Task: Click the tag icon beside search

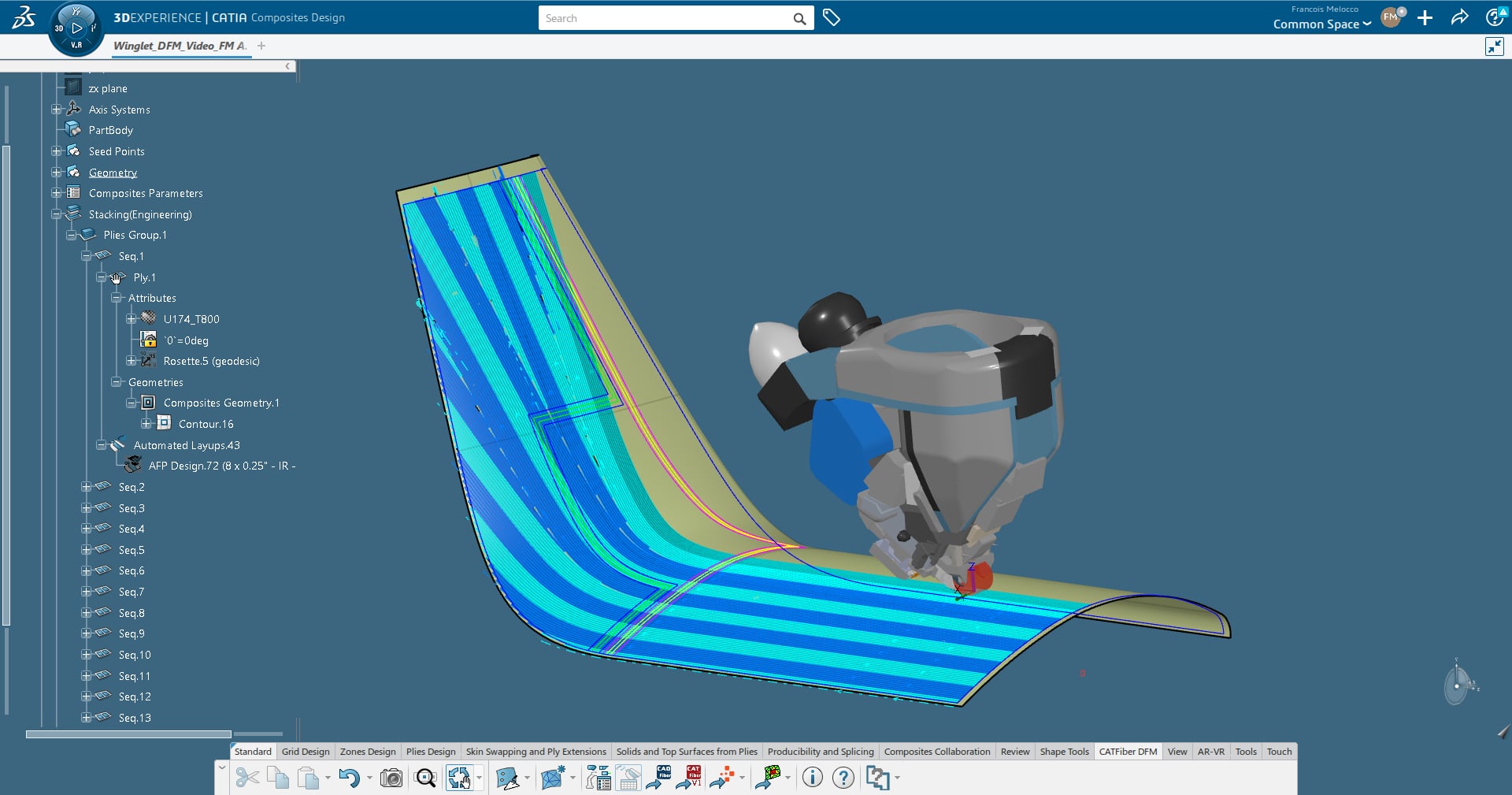Action: coord(831,17)
